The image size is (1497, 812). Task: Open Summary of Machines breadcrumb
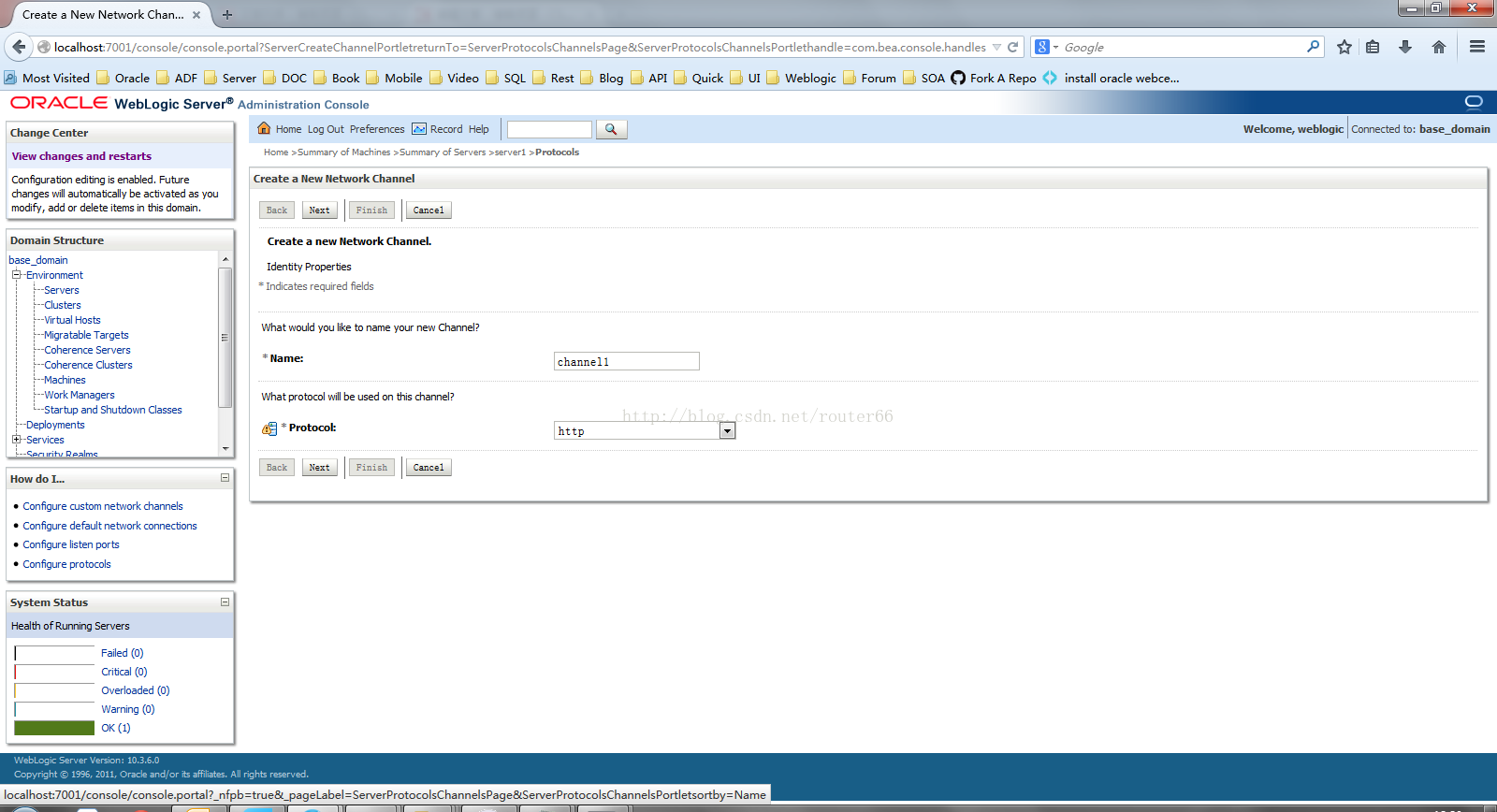click(343, 152)
